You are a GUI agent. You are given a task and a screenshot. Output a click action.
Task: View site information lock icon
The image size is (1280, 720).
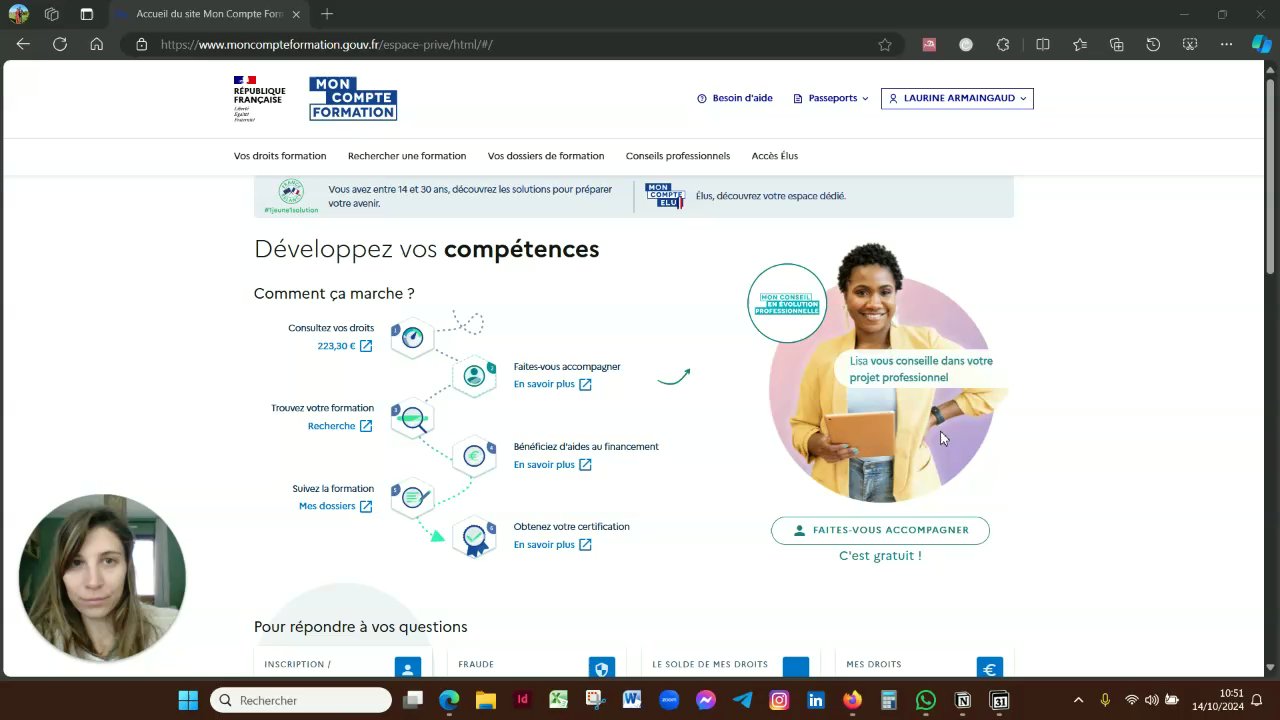pos(141,44)
